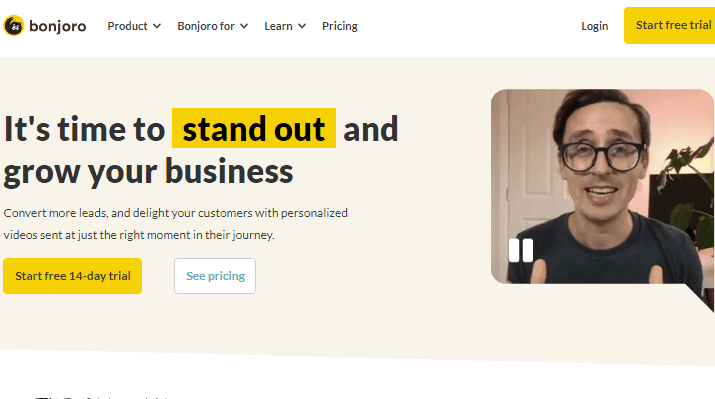
Task: Open the Bonjoro for menu label
Action: (x=206, y=26)
